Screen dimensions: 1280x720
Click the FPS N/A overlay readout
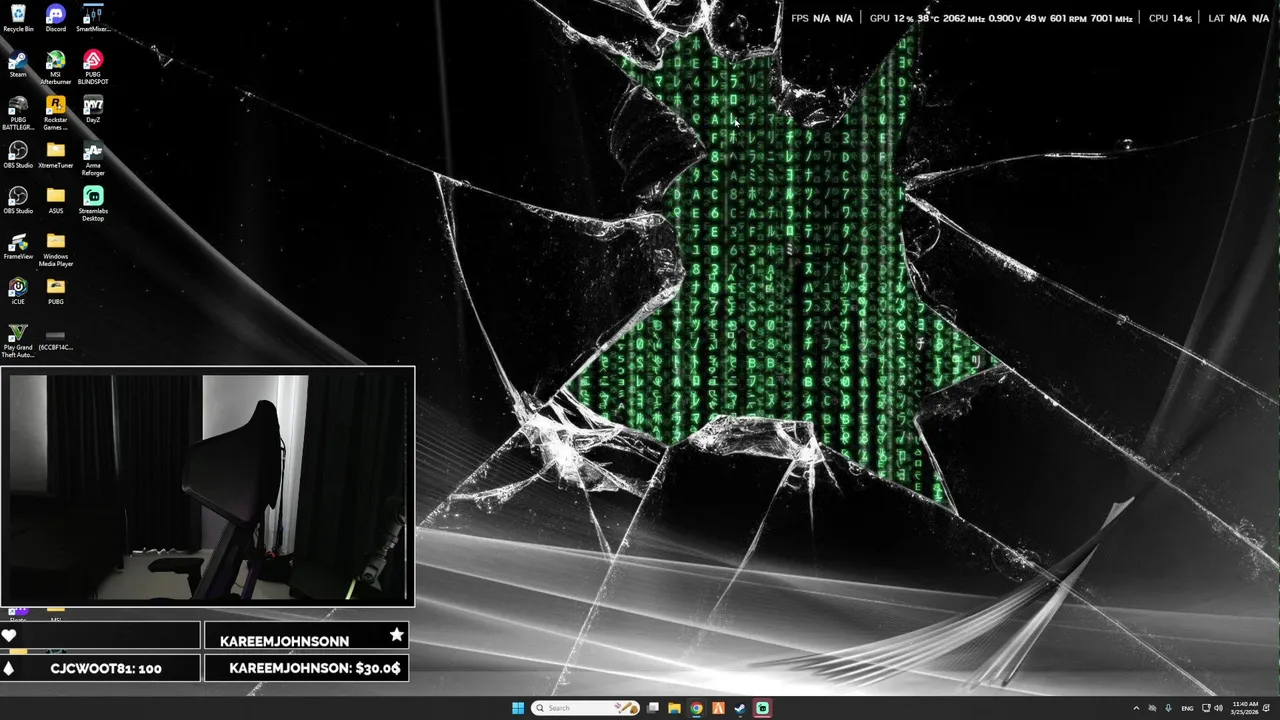(822, 18)
